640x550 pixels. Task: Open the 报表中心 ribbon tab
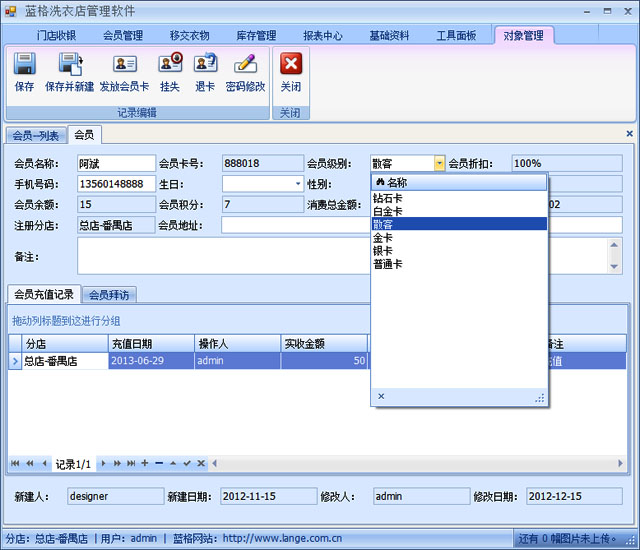[322, 35]
